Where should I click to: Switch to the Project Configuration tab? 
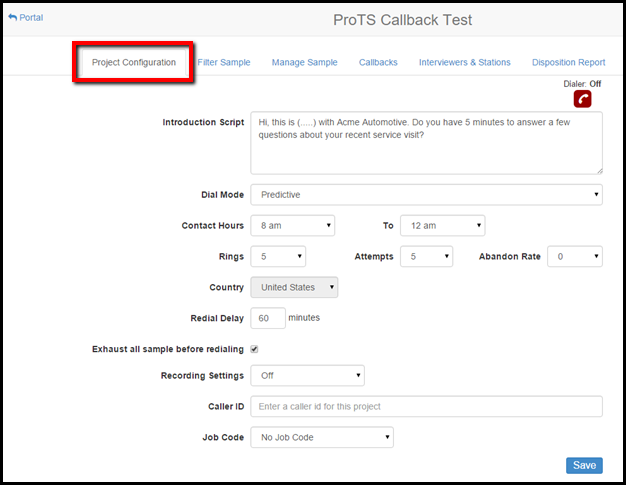tap(134, 62)
